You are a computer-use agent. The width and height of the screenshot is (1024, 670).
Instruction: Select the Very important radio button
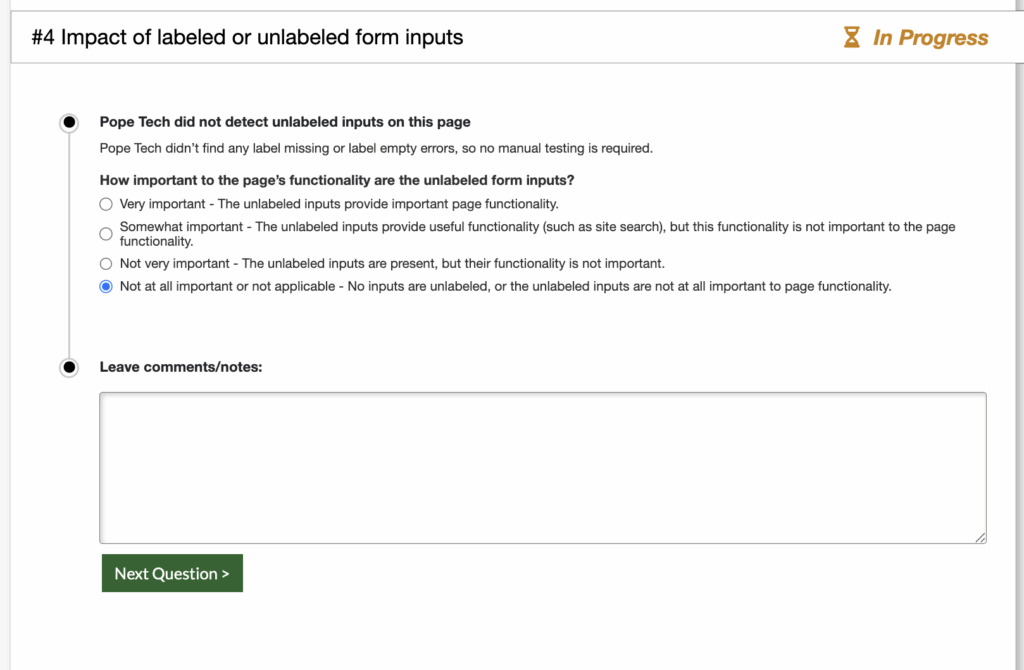(x=106, y=204)
